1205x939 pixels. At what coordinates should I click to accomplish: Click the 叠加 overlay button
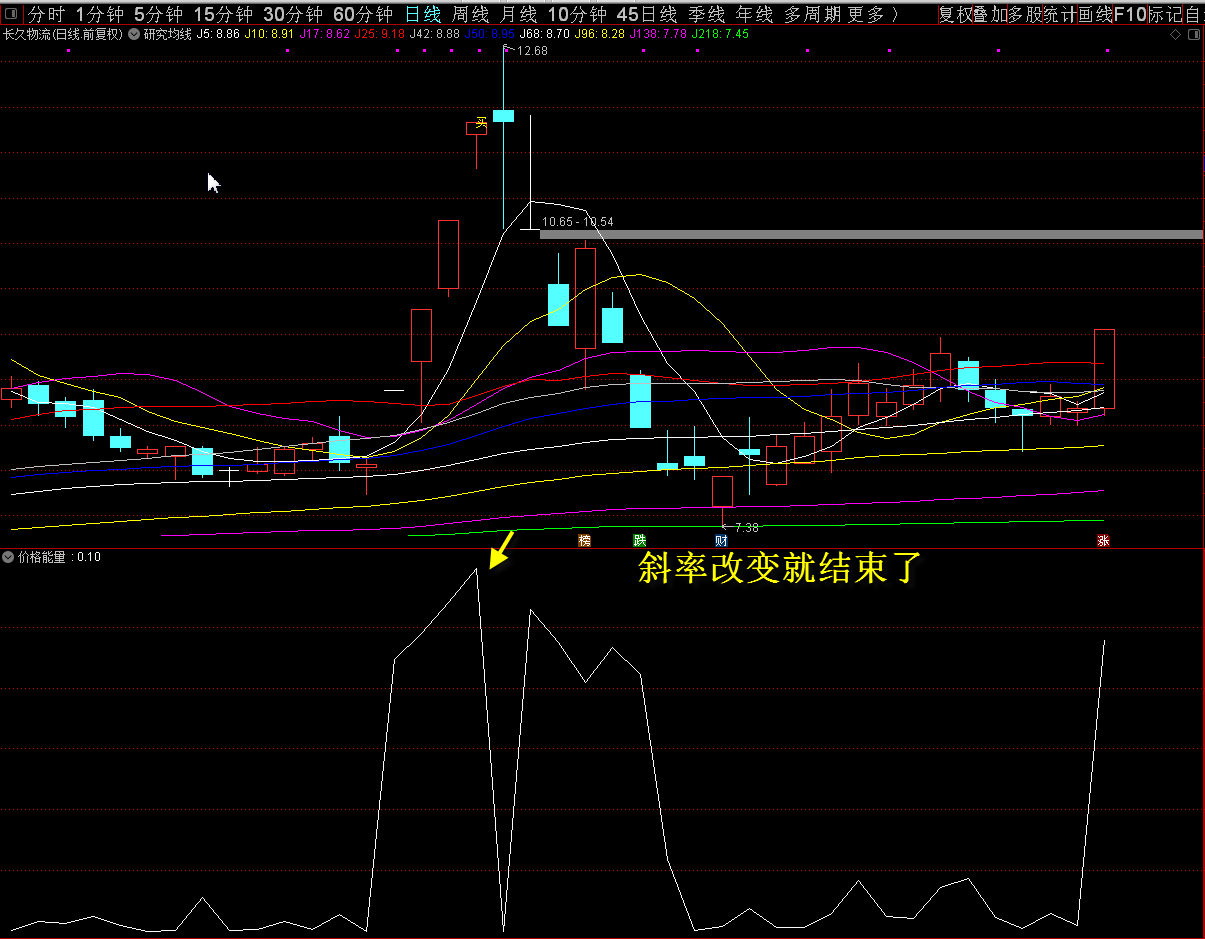coord(991,14)
